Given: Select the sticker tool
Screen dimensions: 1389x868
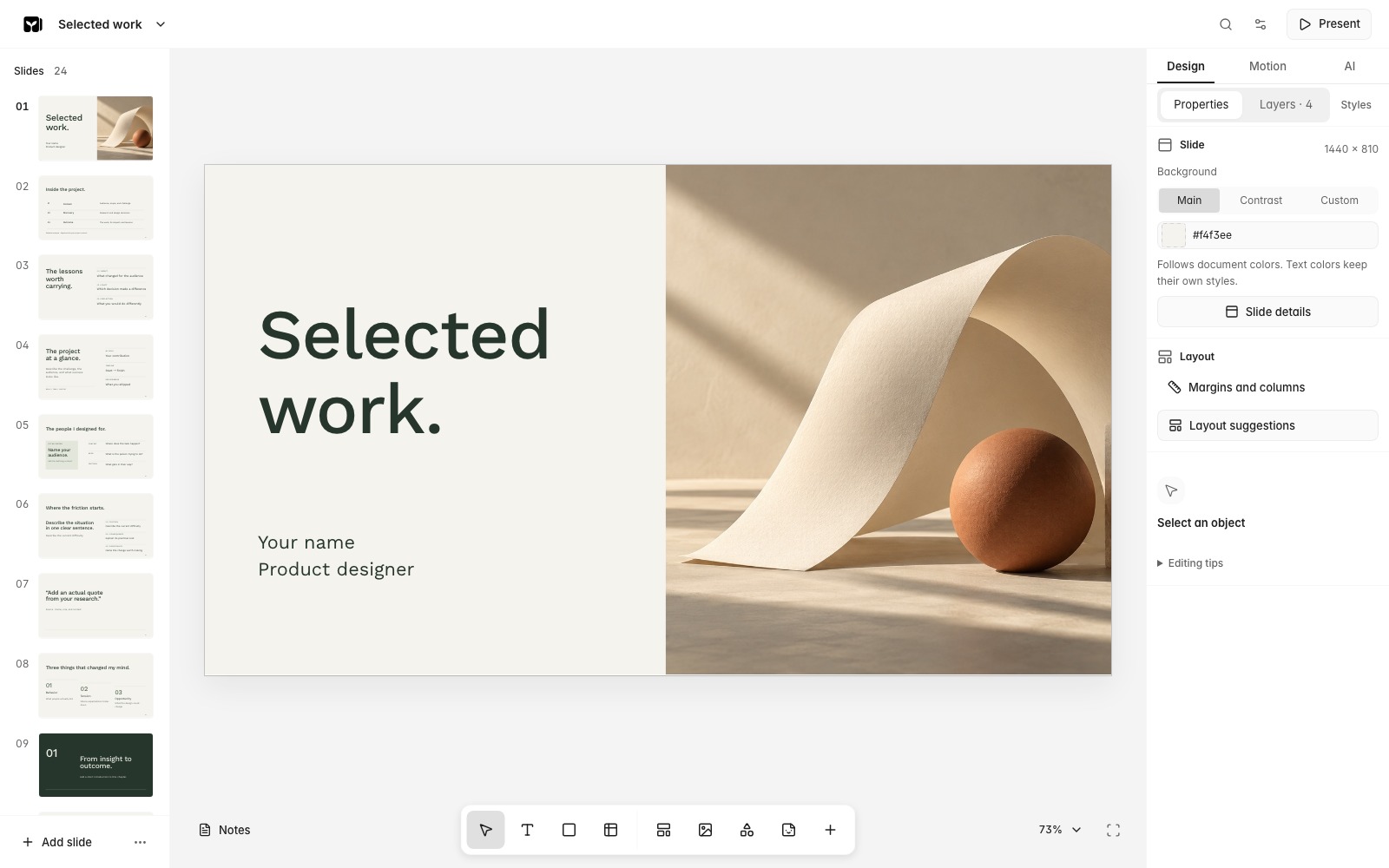Looking at the screenshot, I should (788, 830).
